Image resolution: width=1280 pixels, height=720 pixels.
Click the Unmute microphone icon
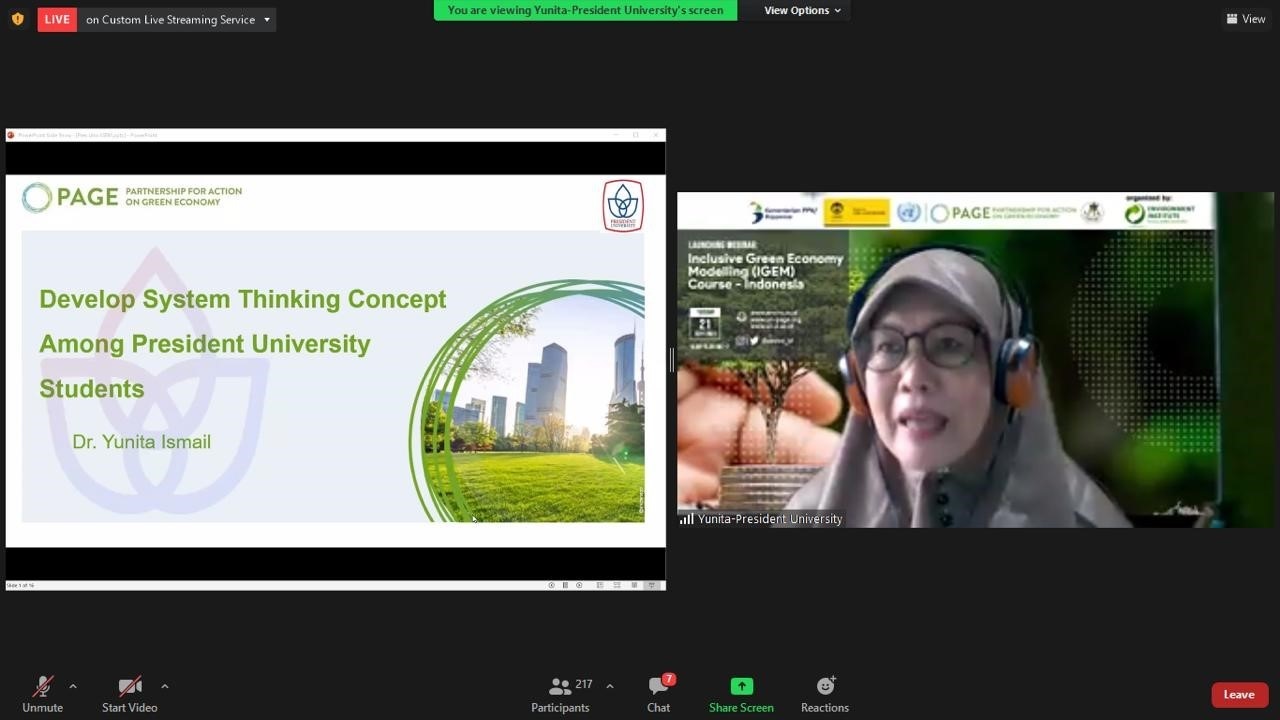click(x=42, y=687)
